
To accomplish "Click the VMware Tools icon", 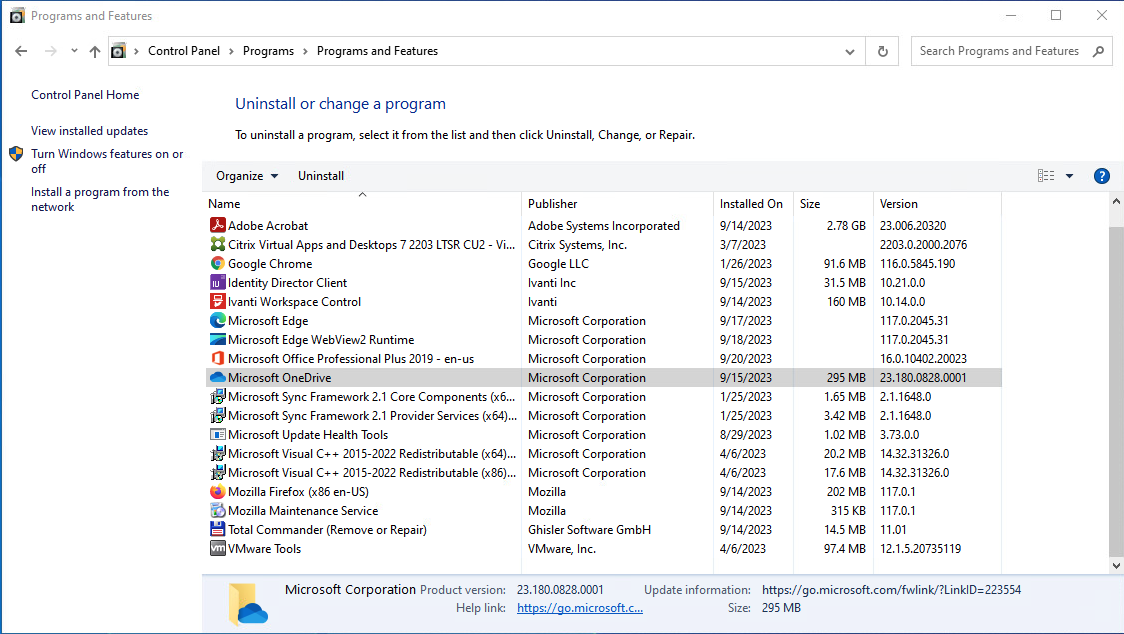I will pos(217,549).
